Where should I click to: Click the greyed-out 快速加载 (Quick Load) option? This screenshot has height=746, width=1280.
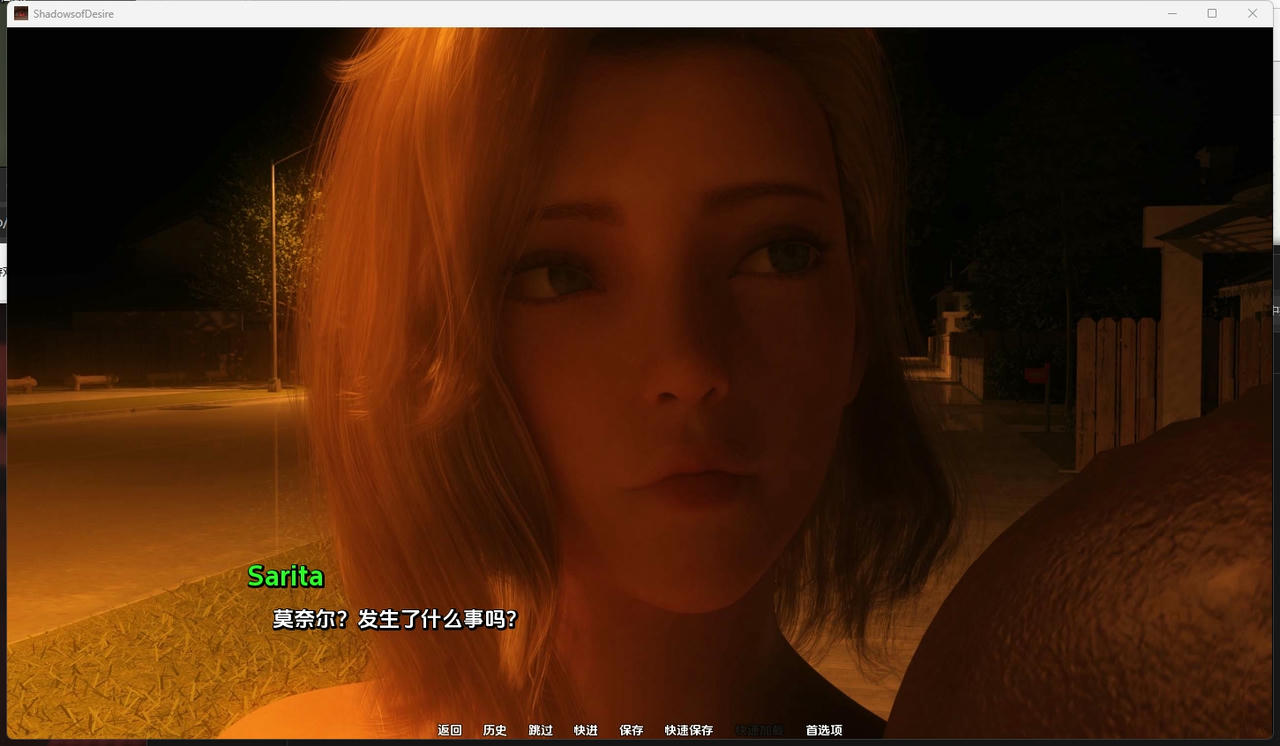pos(760,730)
